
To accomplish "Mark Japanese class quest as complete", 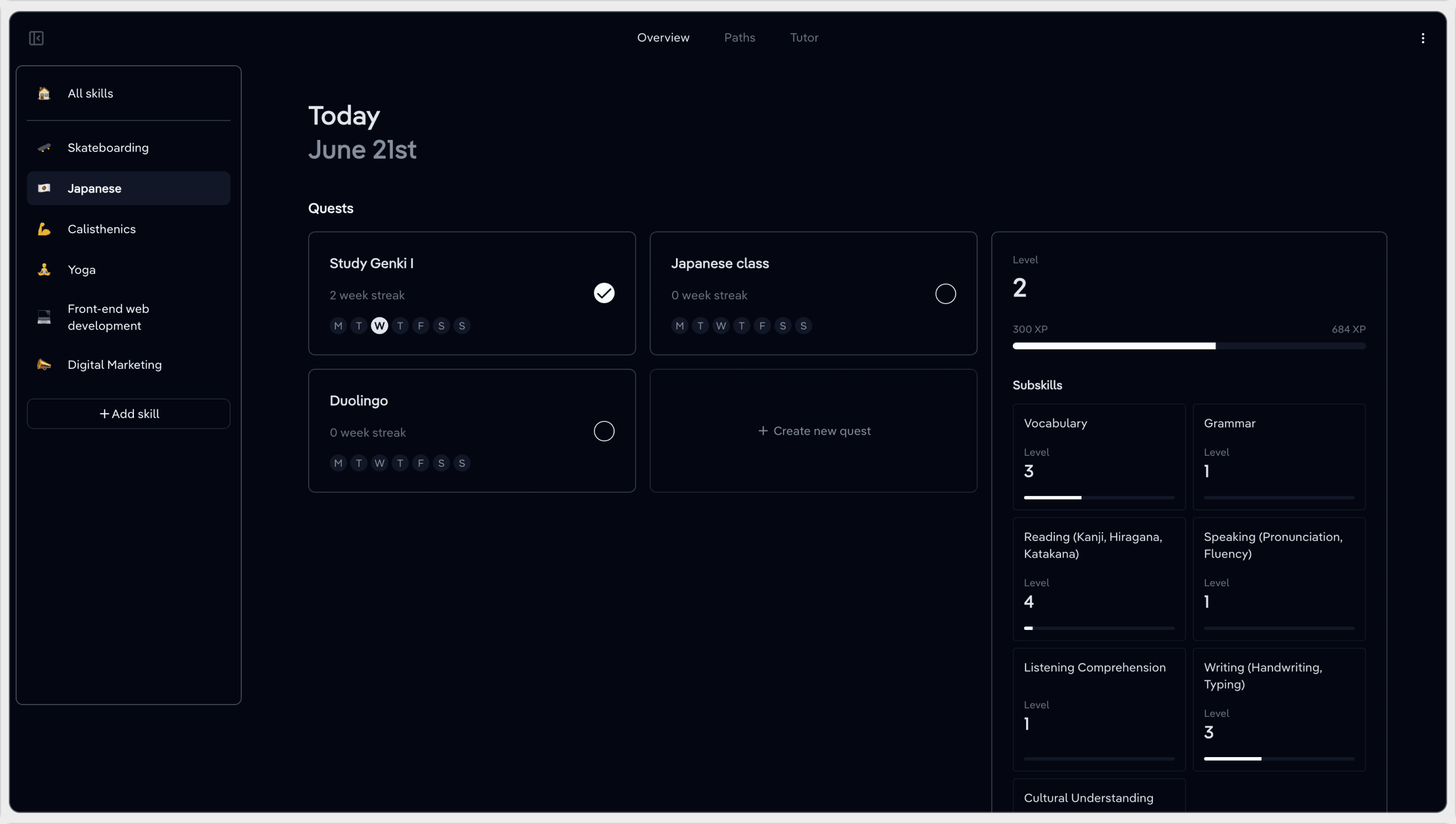I will point(945,294).
